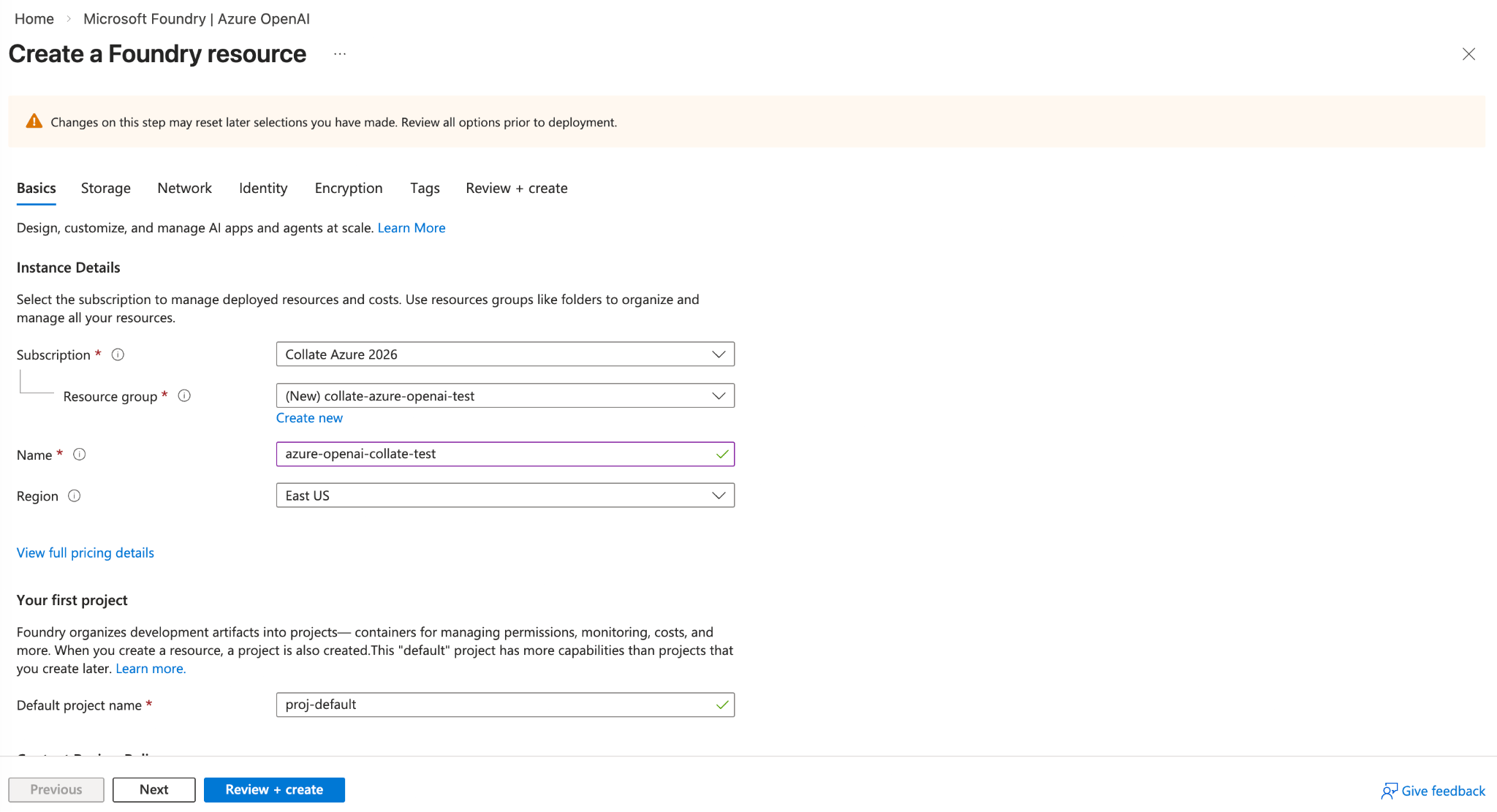Go to Microsoft Foundry | Azure OpenAI breadcrumb

pyautogui.click(x=197, y=18)
